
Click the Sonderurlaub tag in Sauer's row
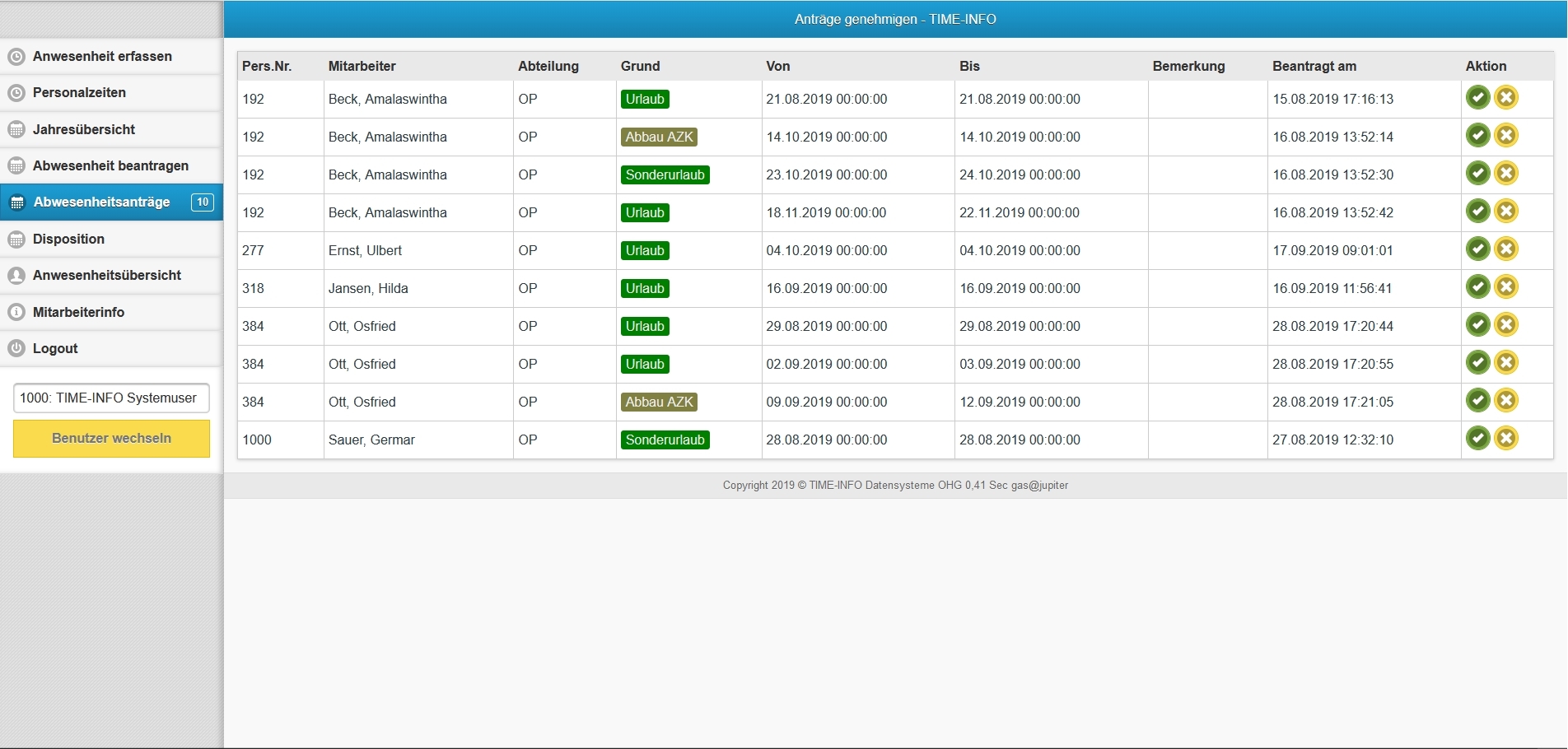click(665, 440)
